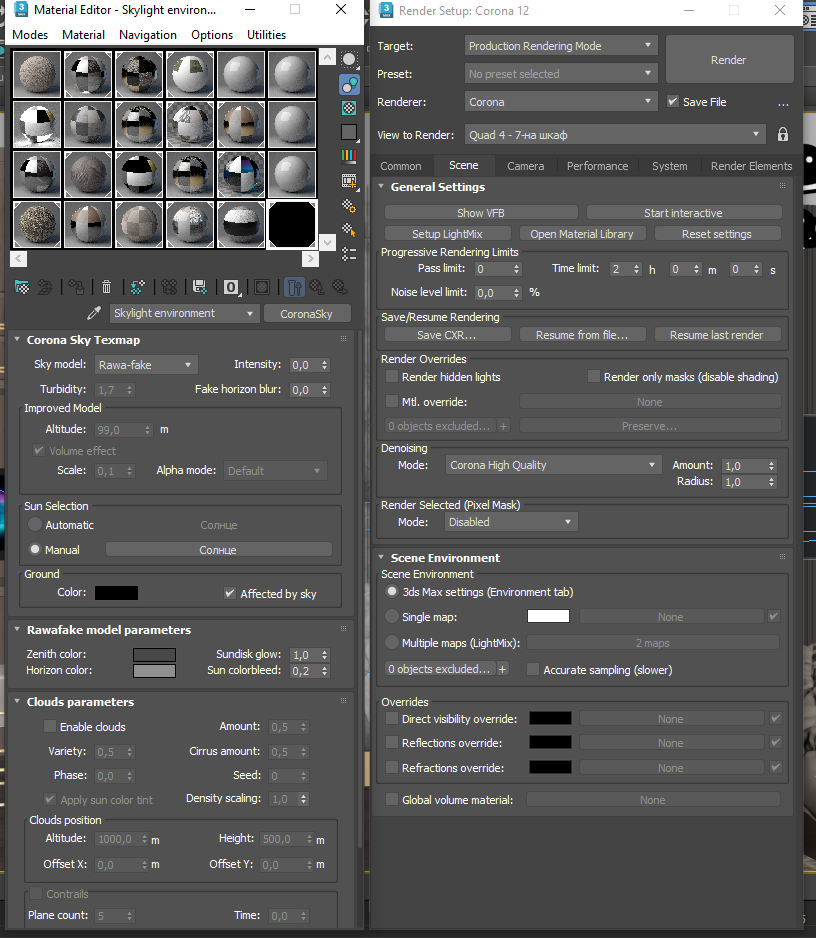Click the Resume last render button
This screenshot has height=938, width=816.
coord(717,335)
